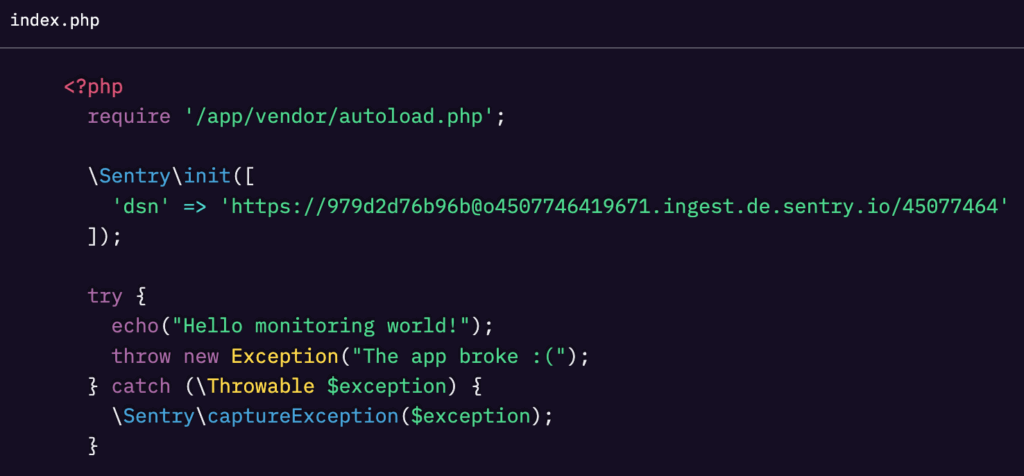Click the try keyword
Viewport: 1024px width, 476px height.
(x=105, y=296)
